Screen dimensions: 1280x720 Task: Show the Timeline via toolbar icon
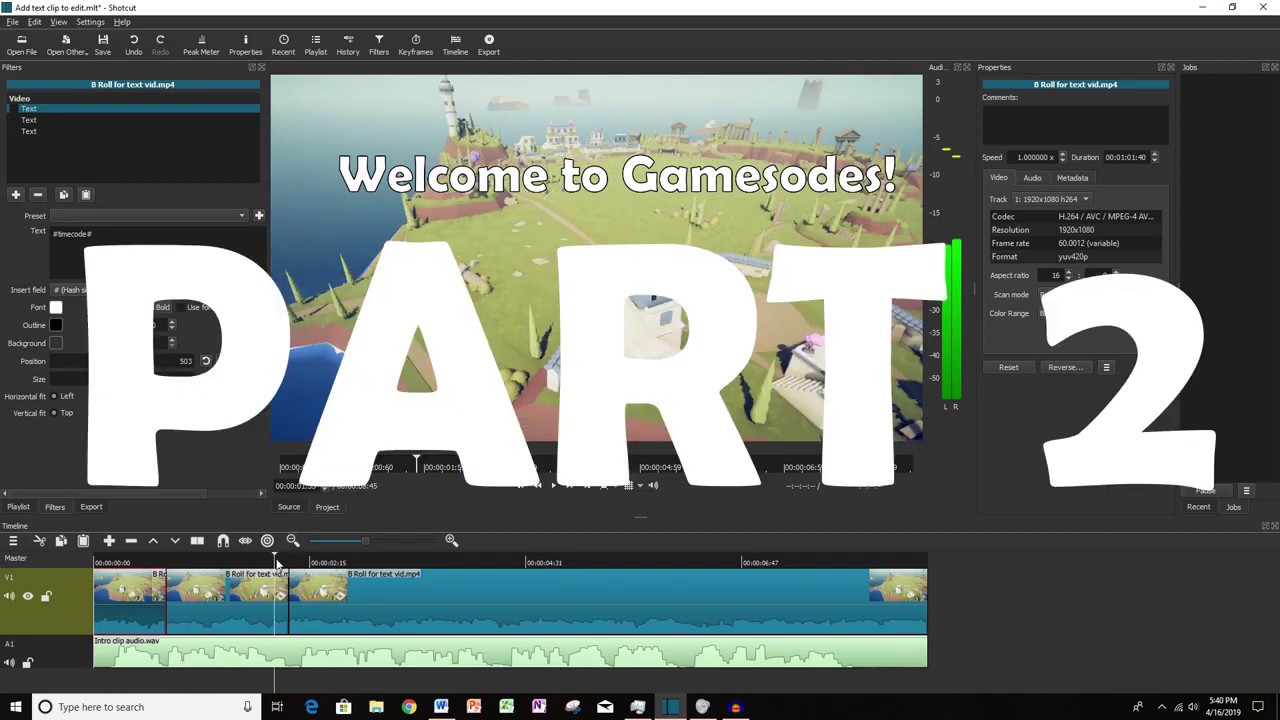pos(455,45)
